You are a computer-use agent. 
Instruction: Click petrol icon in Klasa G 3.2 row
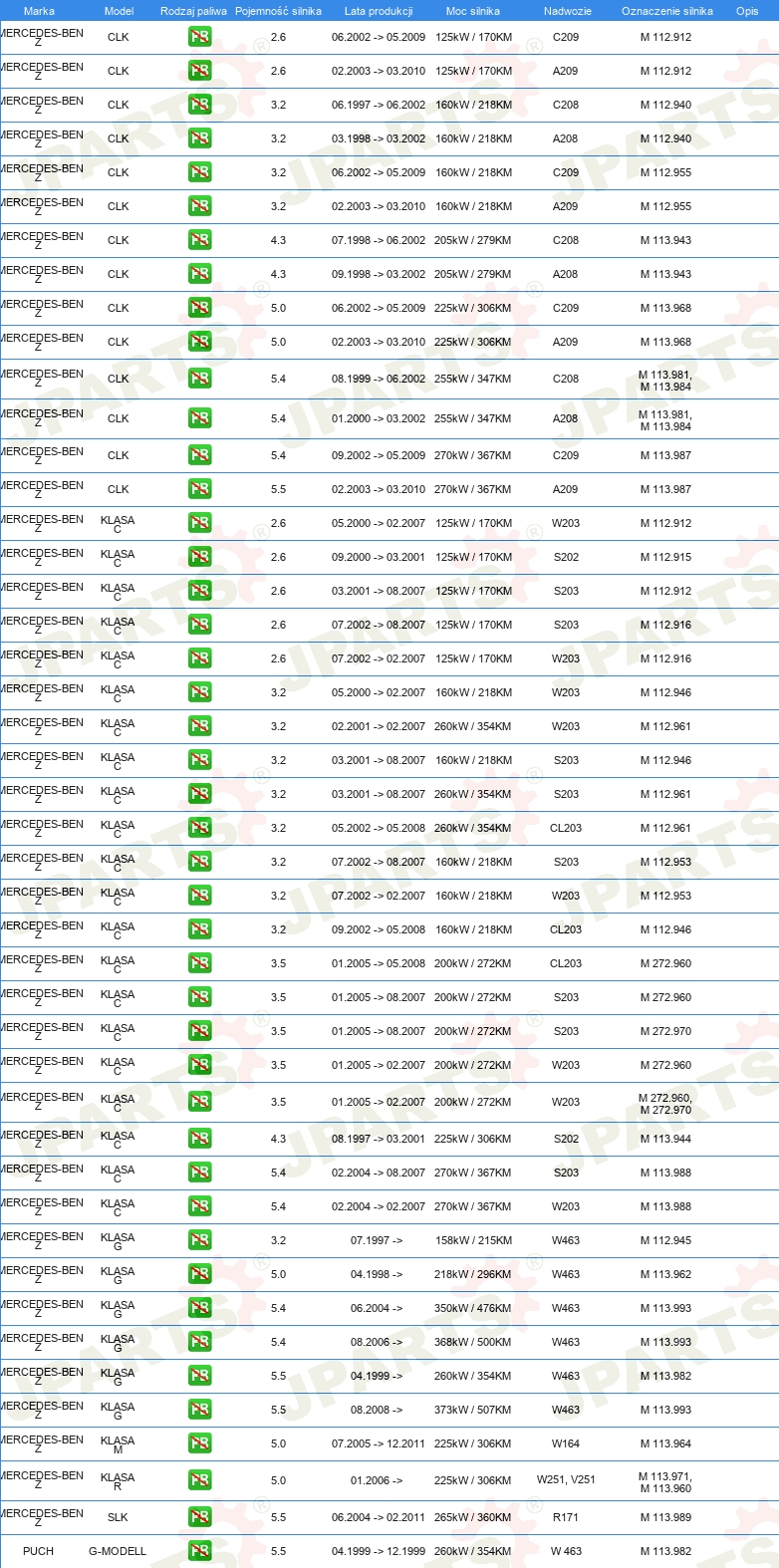coord(199,1241)
